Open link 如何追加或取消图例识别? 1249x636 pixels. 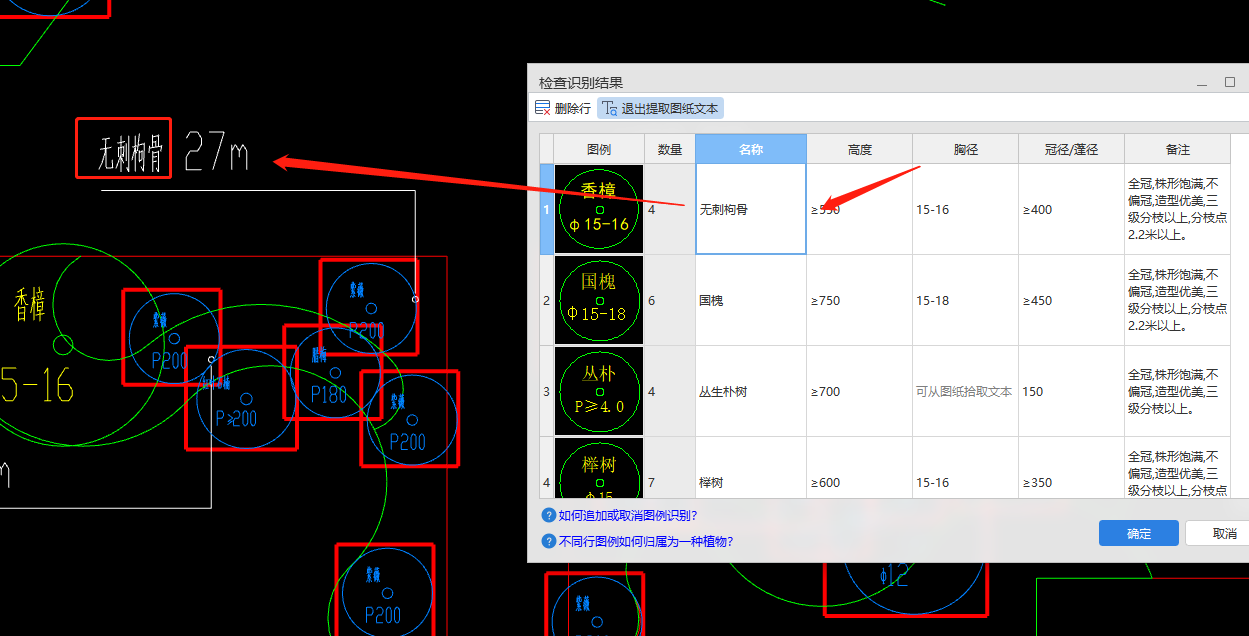628,516
